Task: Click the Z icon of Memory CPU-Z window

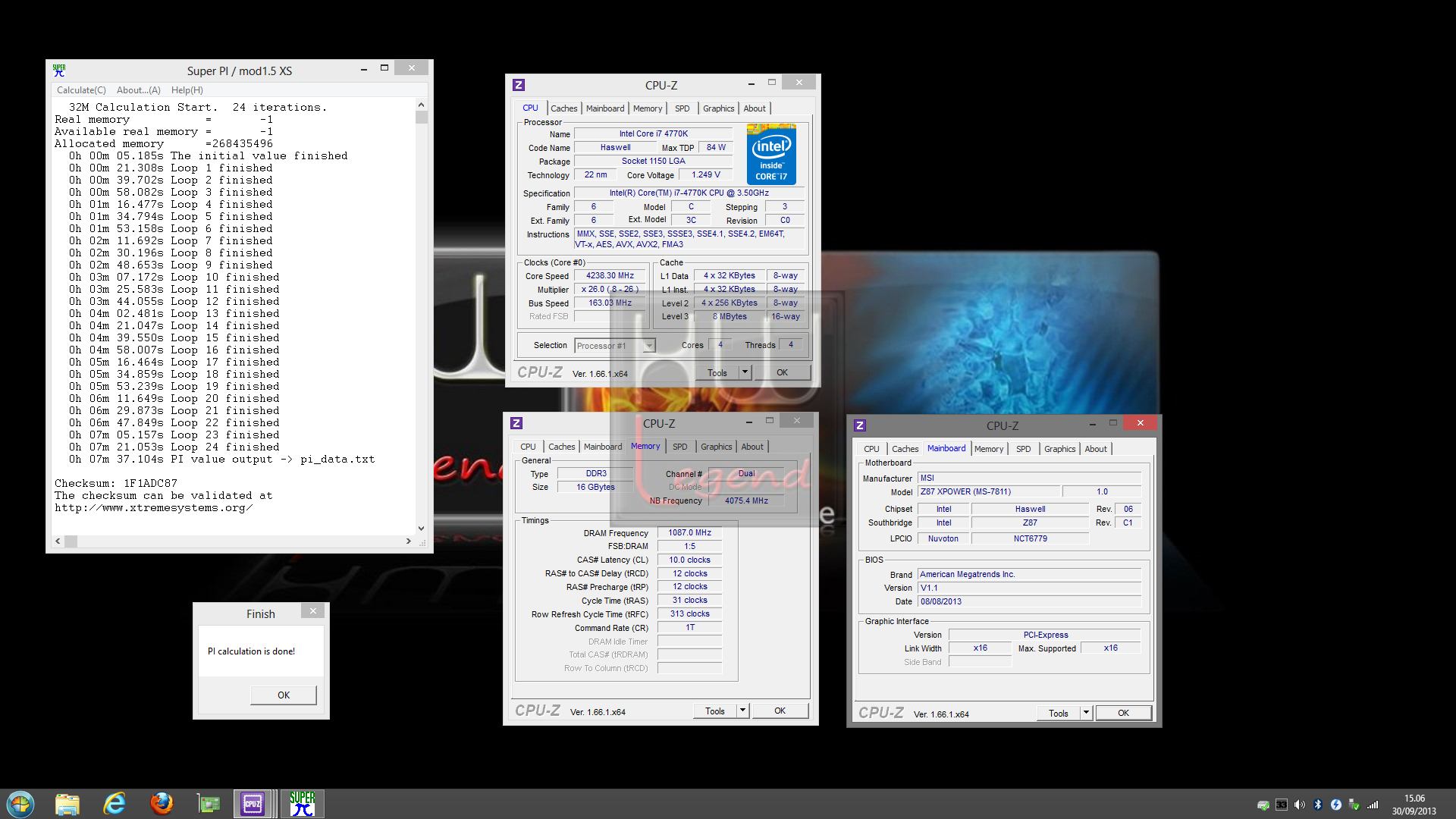Action: coord(516,423)
